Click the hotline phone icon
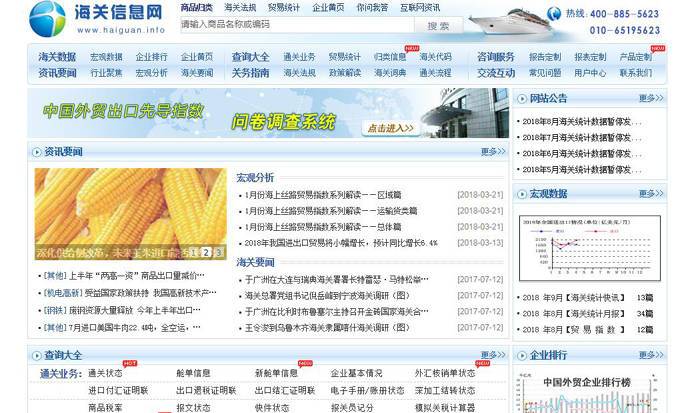This screenshot has height=413, width=690. 554,14
